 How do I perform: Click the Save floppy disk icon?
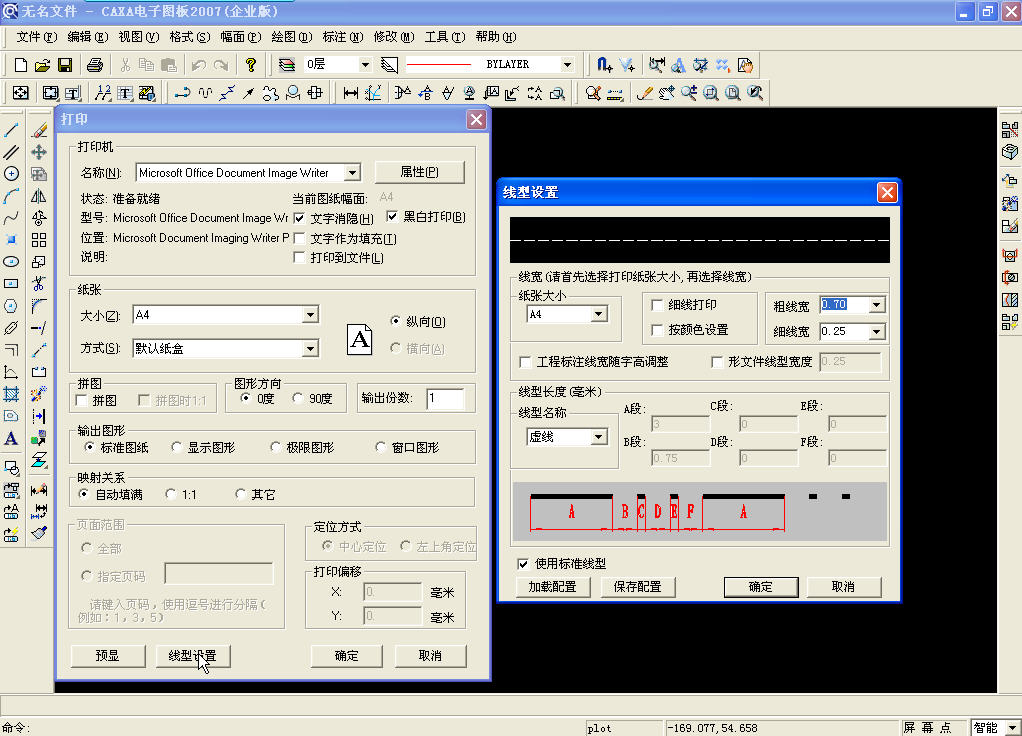(x=65, y=65)
